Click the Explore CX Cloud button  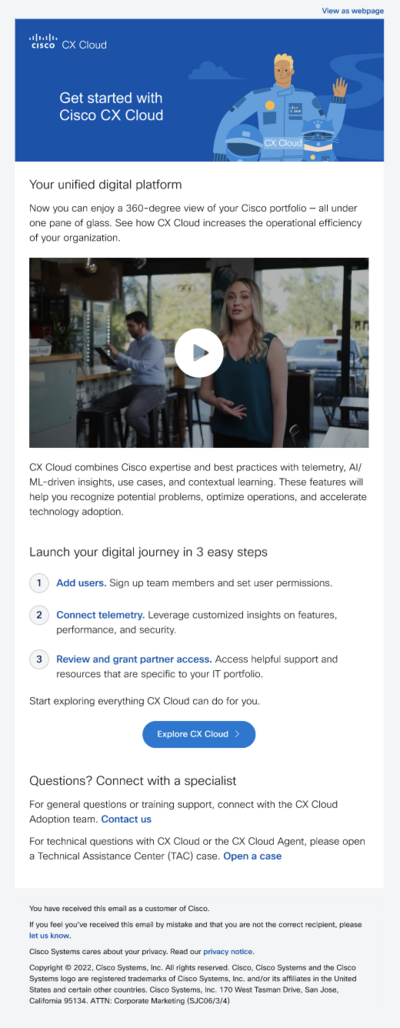tap(199, 734)
